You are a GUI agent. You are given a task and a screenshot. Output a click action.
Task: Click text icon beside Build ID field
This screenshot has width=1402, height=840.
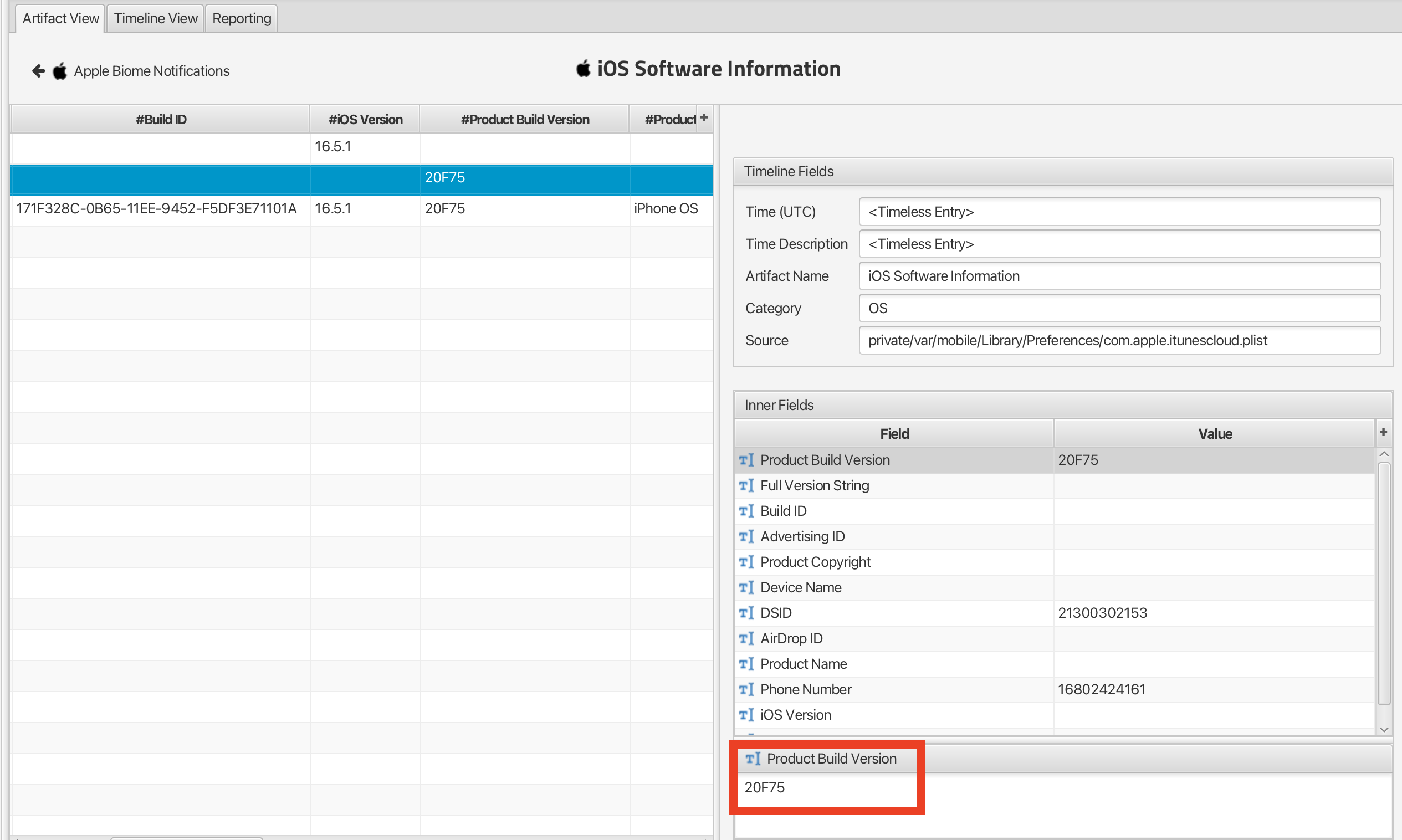tap(746, 511)
